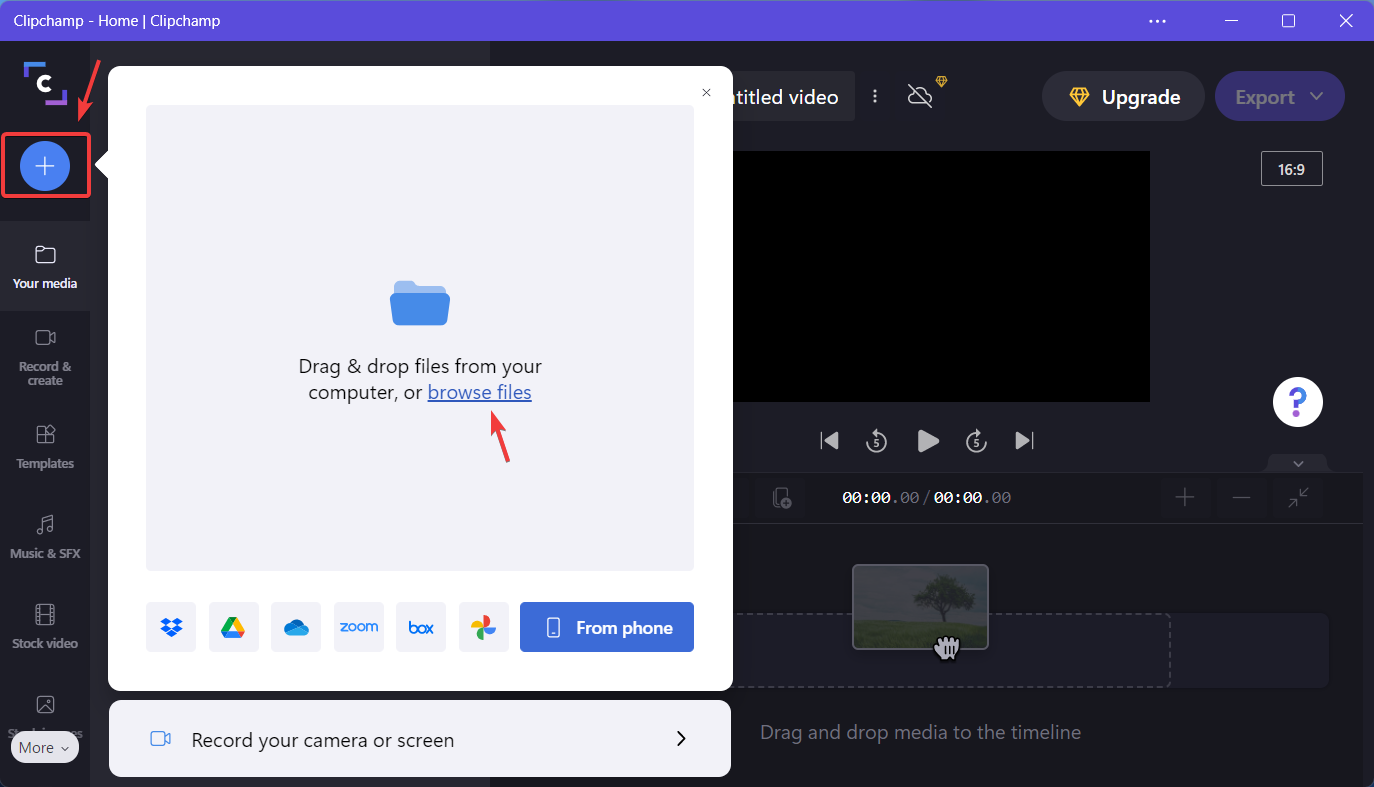
Task: Open the titlebar See more menu
Action: pyautogui.click(x=1157, y=20)
